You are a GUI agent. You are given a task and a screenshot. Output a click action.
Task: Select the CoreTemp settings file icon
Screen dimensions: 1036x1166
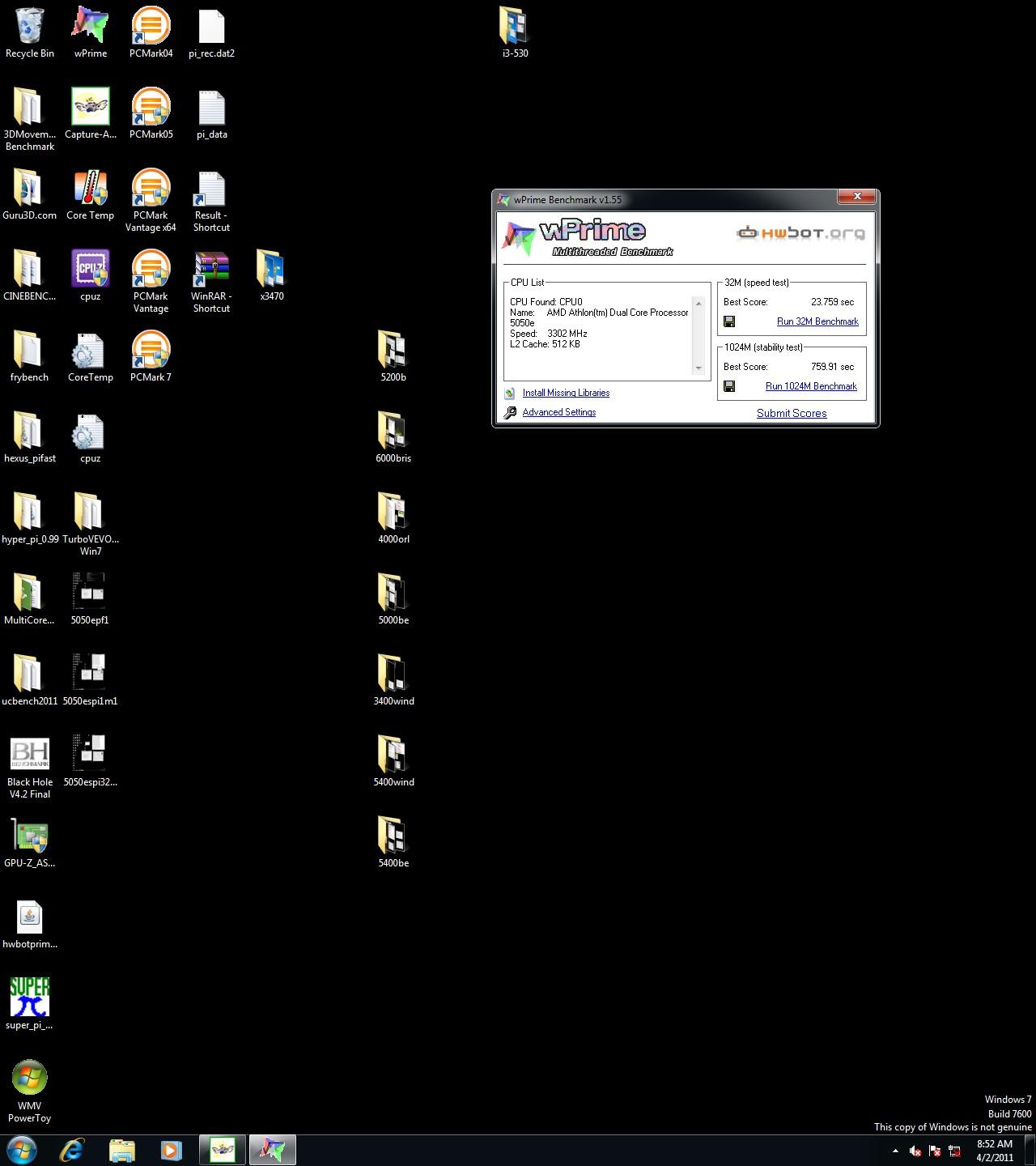[90, 351]
